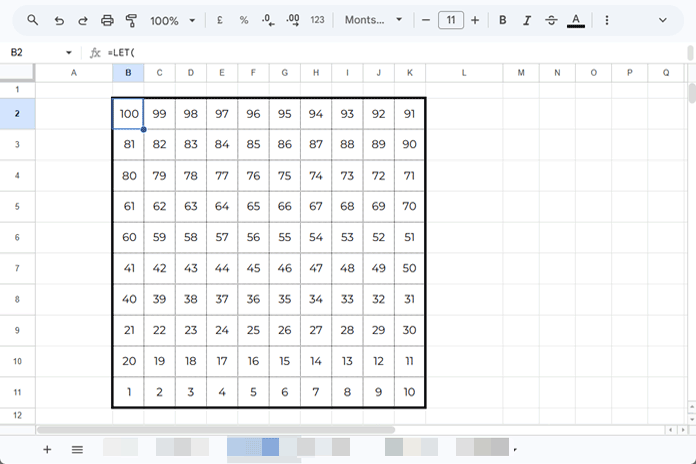Select column B header

click(x=128, y=73)
